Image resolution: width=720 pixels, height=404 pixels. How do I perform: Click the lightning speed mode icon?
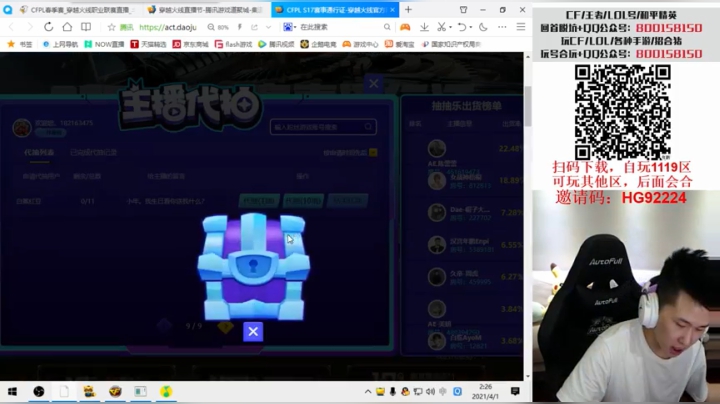pos(240,28)
